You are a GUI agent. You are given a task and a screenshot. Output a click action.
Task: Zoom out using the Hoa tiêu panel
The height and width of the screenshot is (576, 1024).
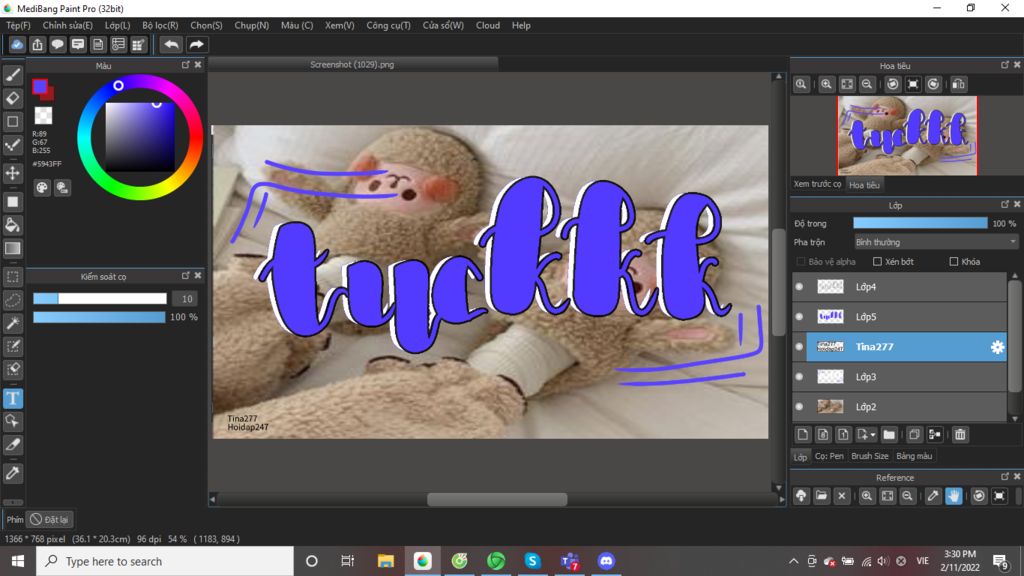[x=867, y=84]
